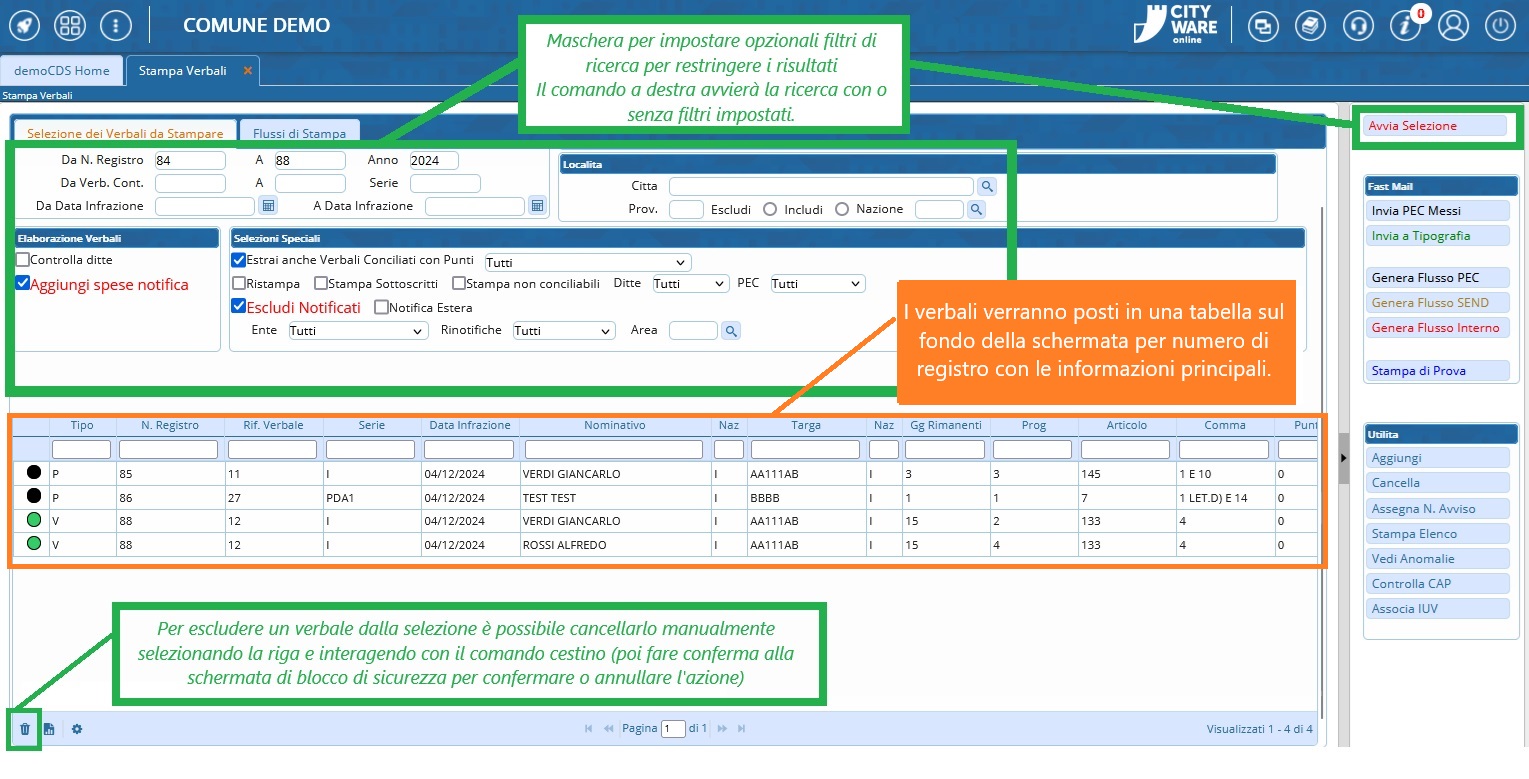Viewport: 1529px width, 779px height.
Task: Expand the Ditte dropdown
Action: click(x=690, y=284)
